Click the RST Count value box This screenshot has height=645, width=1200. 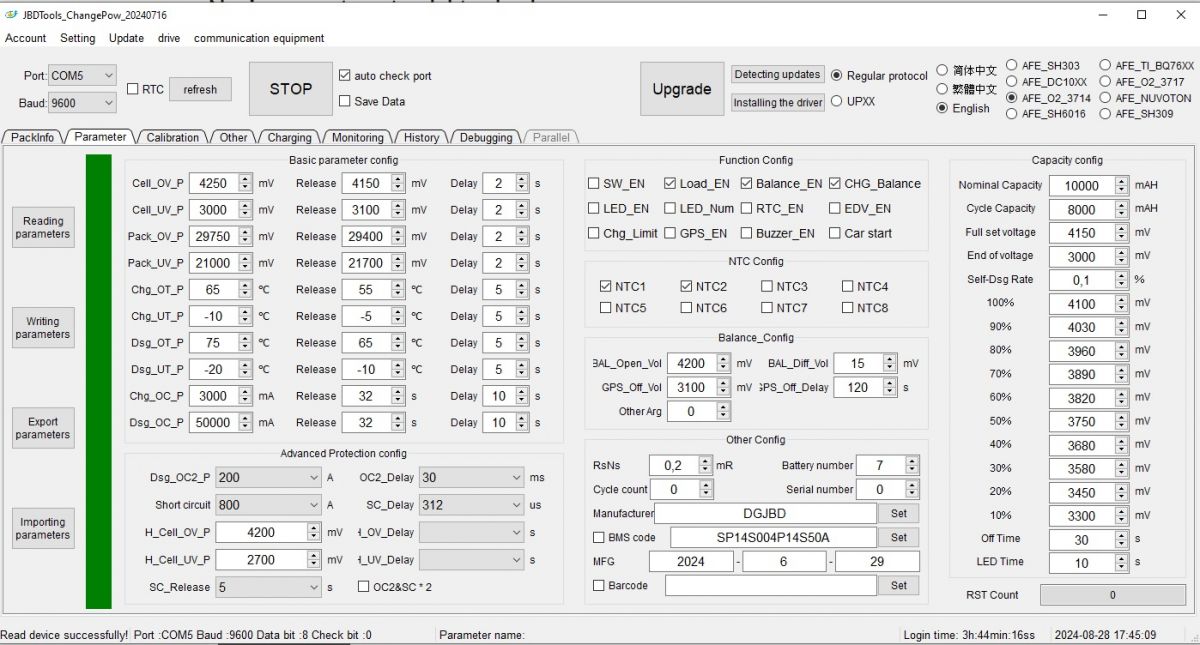(x=1112, y=595)
